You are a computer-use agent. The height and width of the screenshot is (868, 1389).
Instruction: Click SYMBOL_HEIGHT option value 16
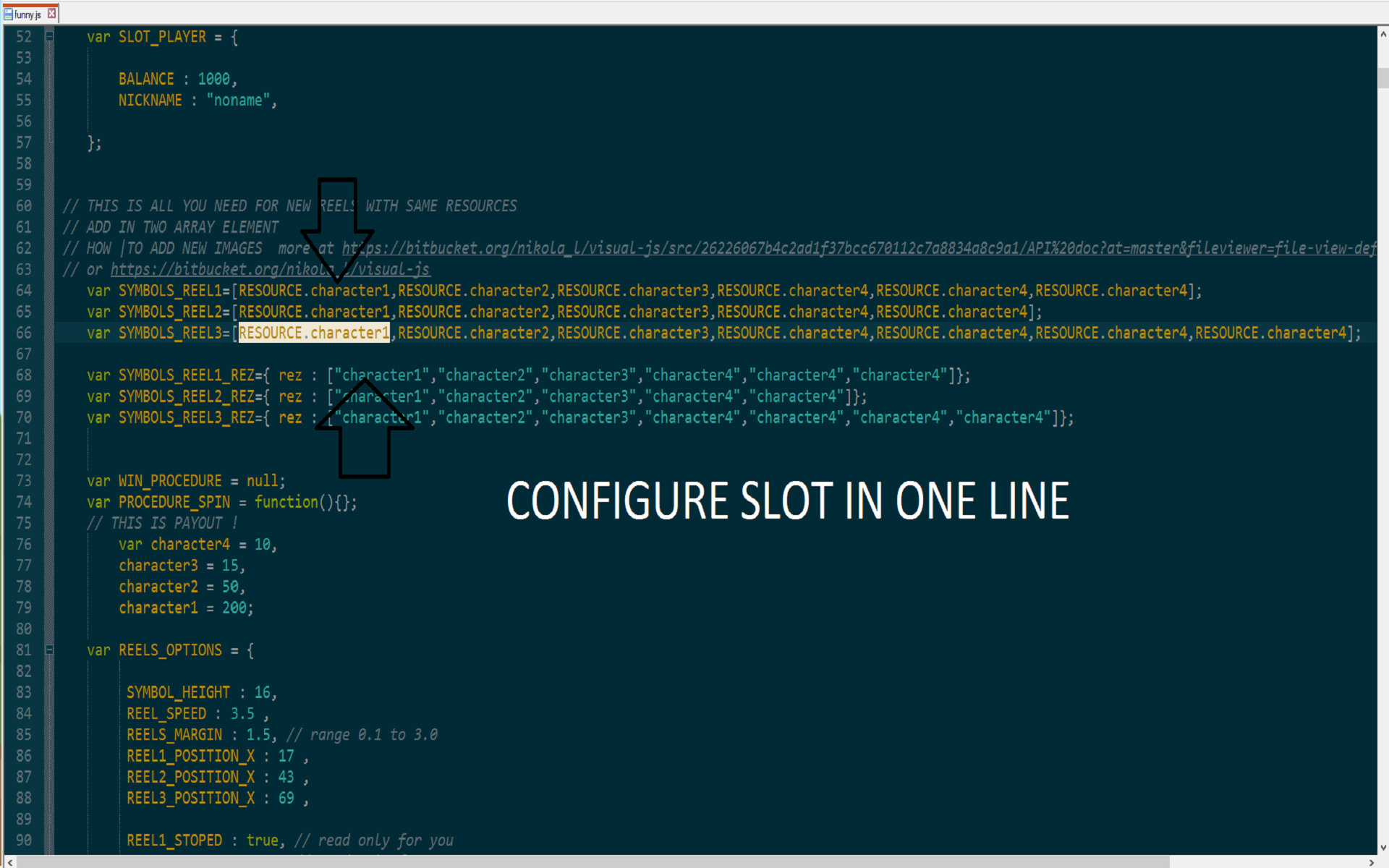coord(262,692)
